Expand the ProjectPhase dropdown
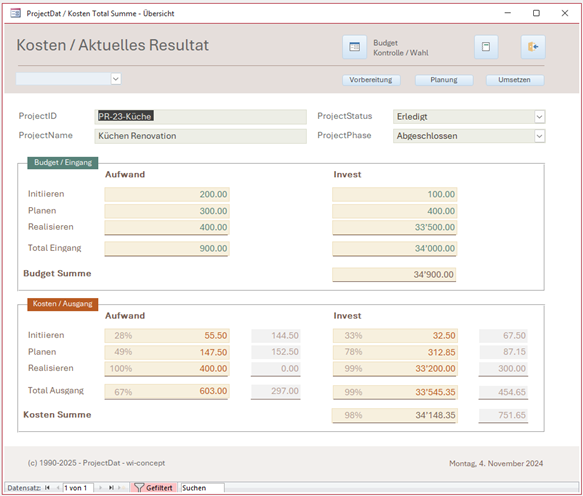This screenshot has width=583, height=496. point(539,136)
